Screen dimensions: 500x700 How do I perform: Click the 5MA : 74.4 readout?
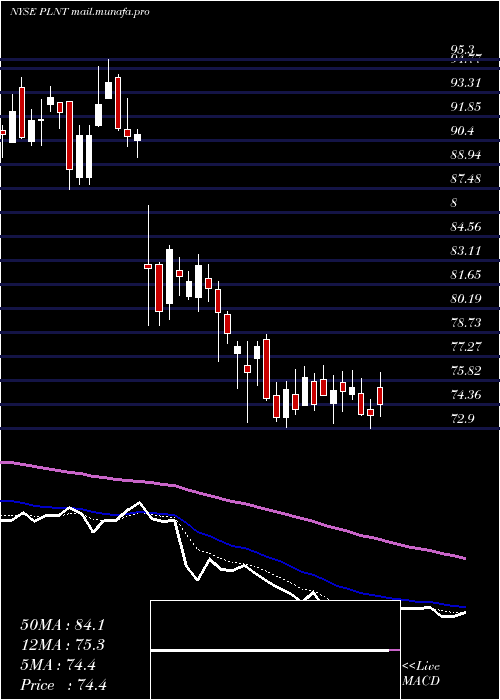[x=58, y=666]
